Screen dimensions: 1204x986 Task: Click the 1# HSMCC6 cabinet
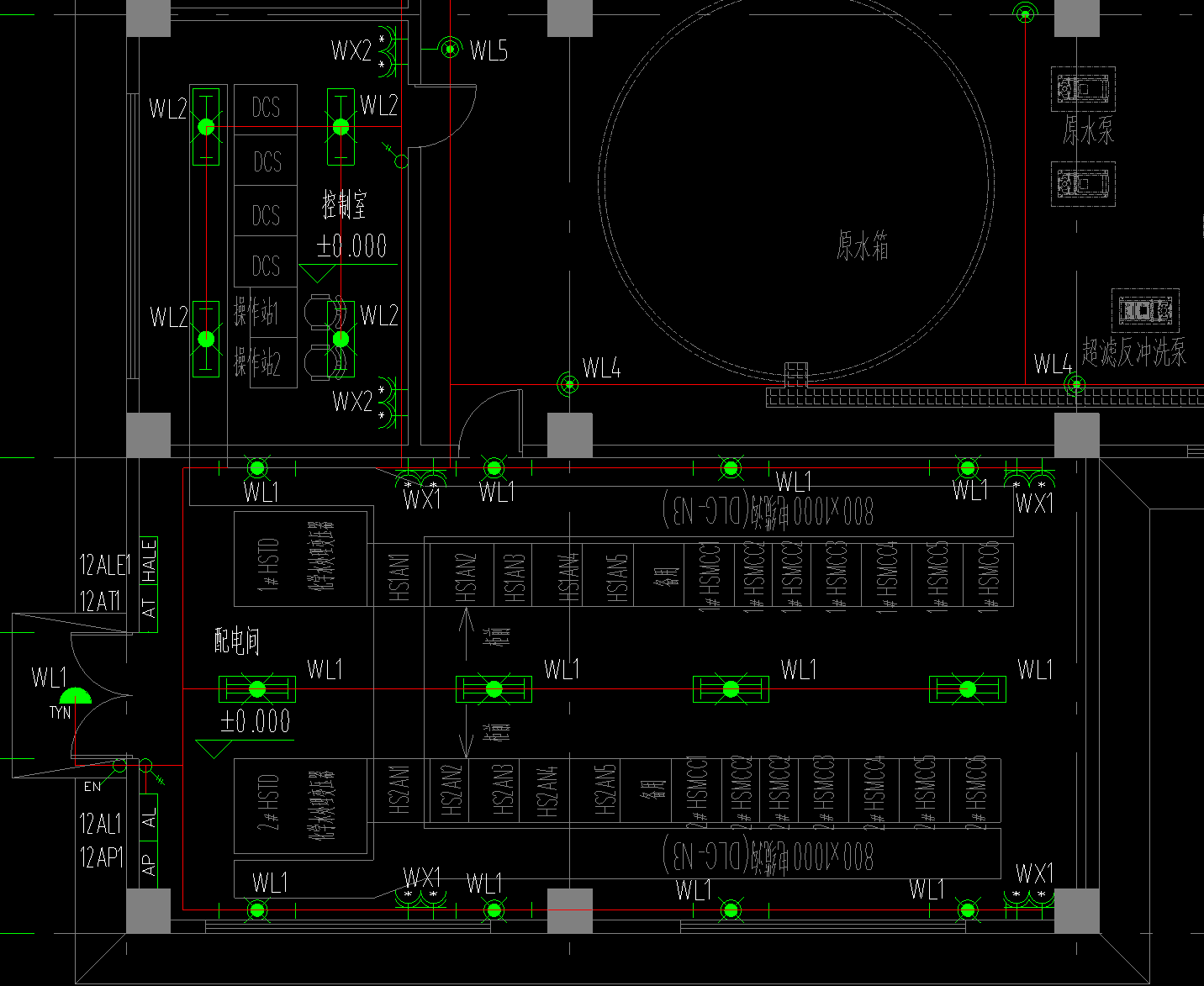(988, 575)
